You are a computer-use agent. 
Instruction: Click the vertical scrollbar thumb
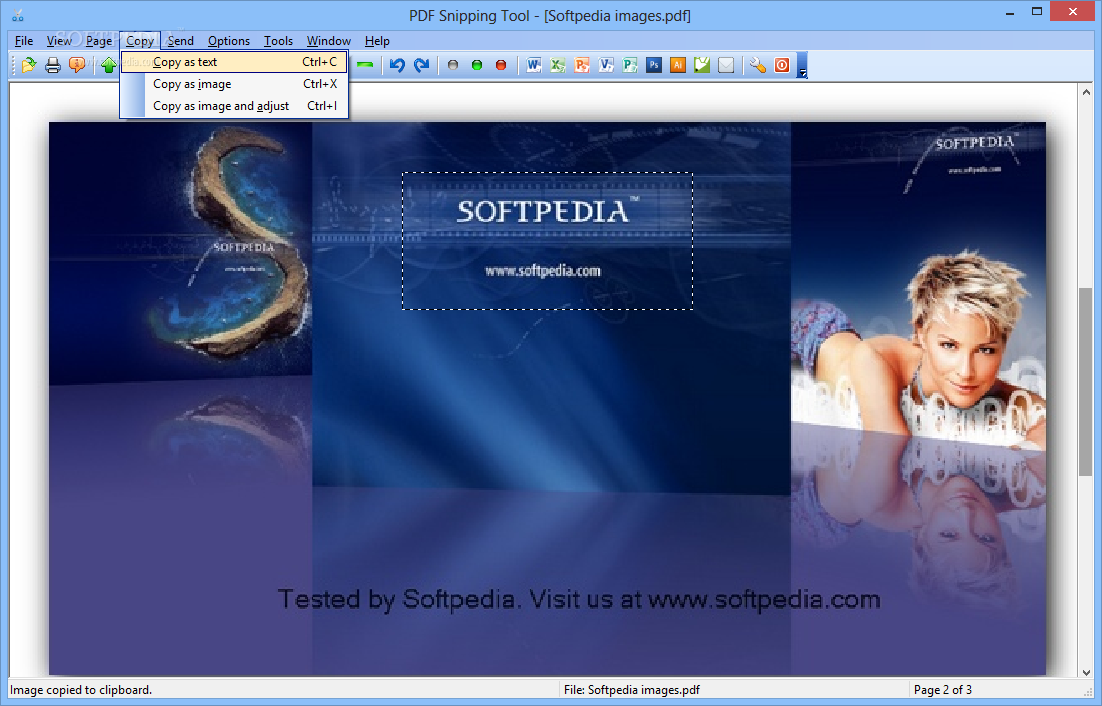pos(1086,383)
